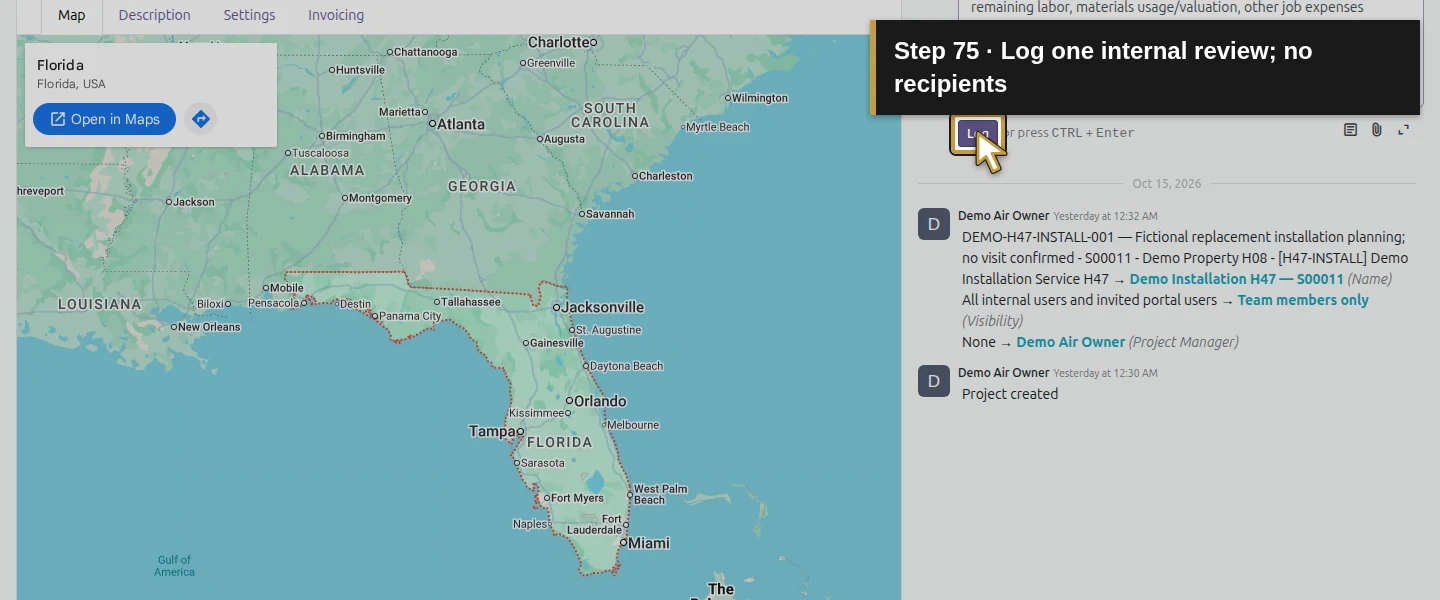The width and height of the screenshot is (1440, 600).
Task: Click the New Orleans label on the map
Action: point(209,327)
